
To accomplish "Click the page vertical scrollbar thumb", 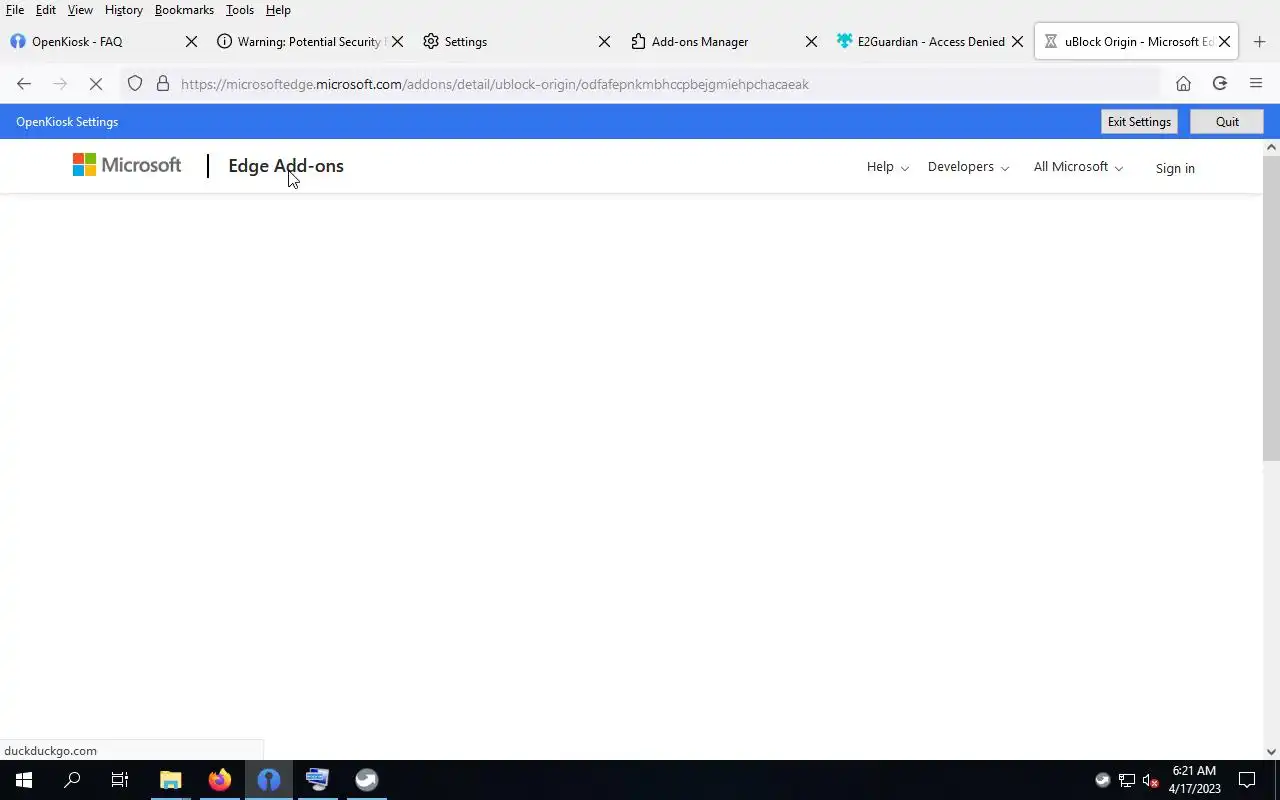I will 1272,307.
